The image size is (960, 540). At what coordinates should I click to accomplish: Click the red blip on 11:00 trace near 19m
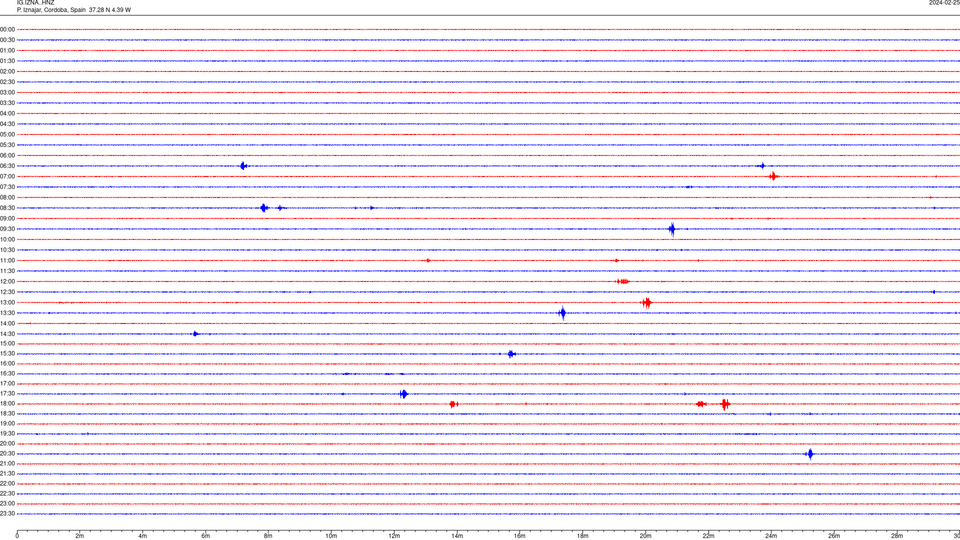point(617,261)
